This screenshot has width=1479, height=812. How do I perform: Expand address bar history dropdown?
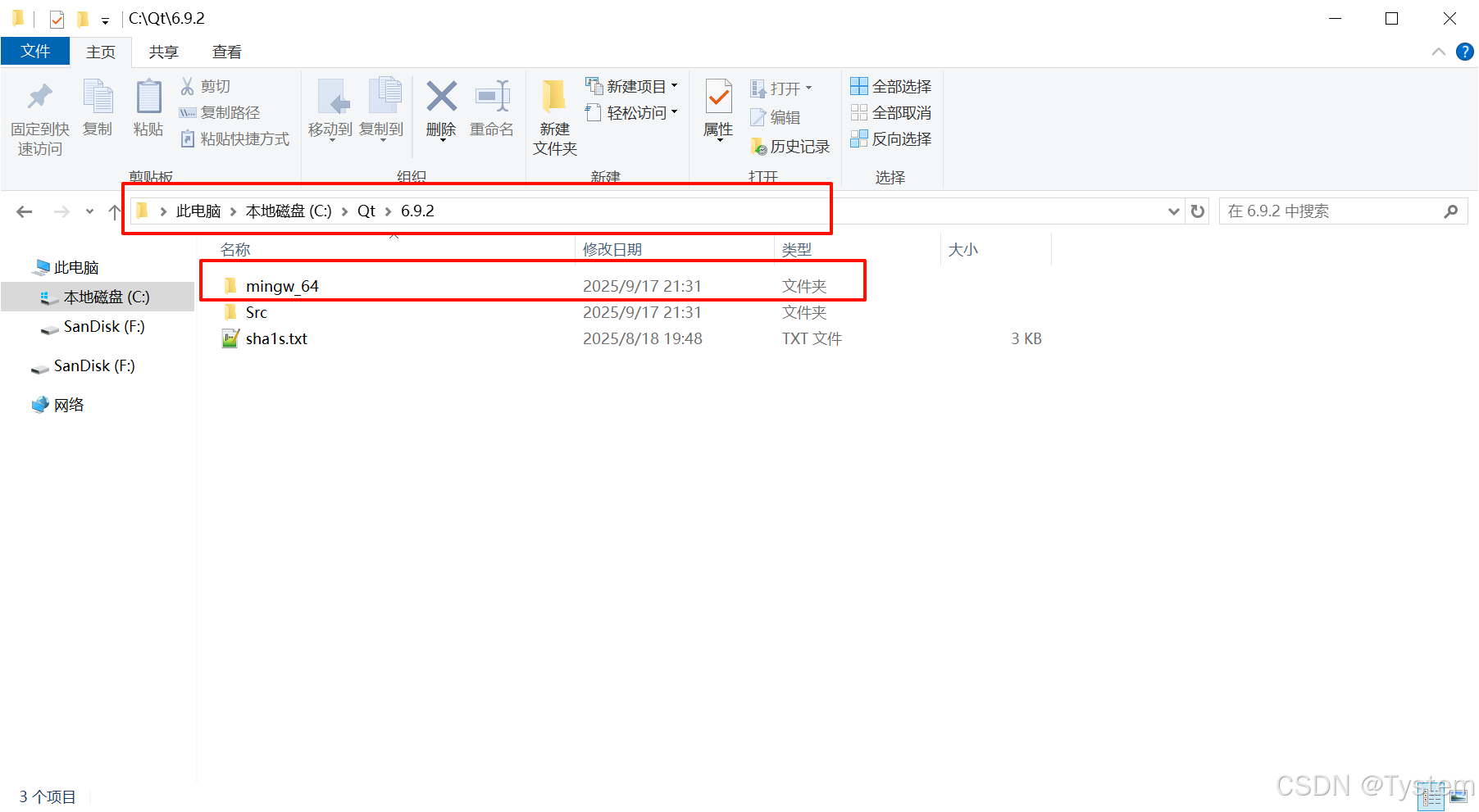click(x=1174, y=211)
